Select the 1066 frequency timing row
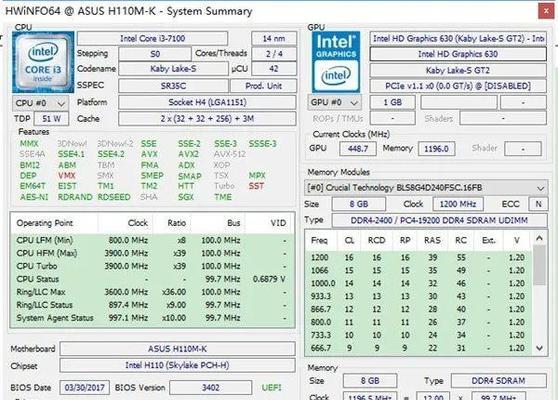This screenshot has width=558, height=400. [419, 270]
